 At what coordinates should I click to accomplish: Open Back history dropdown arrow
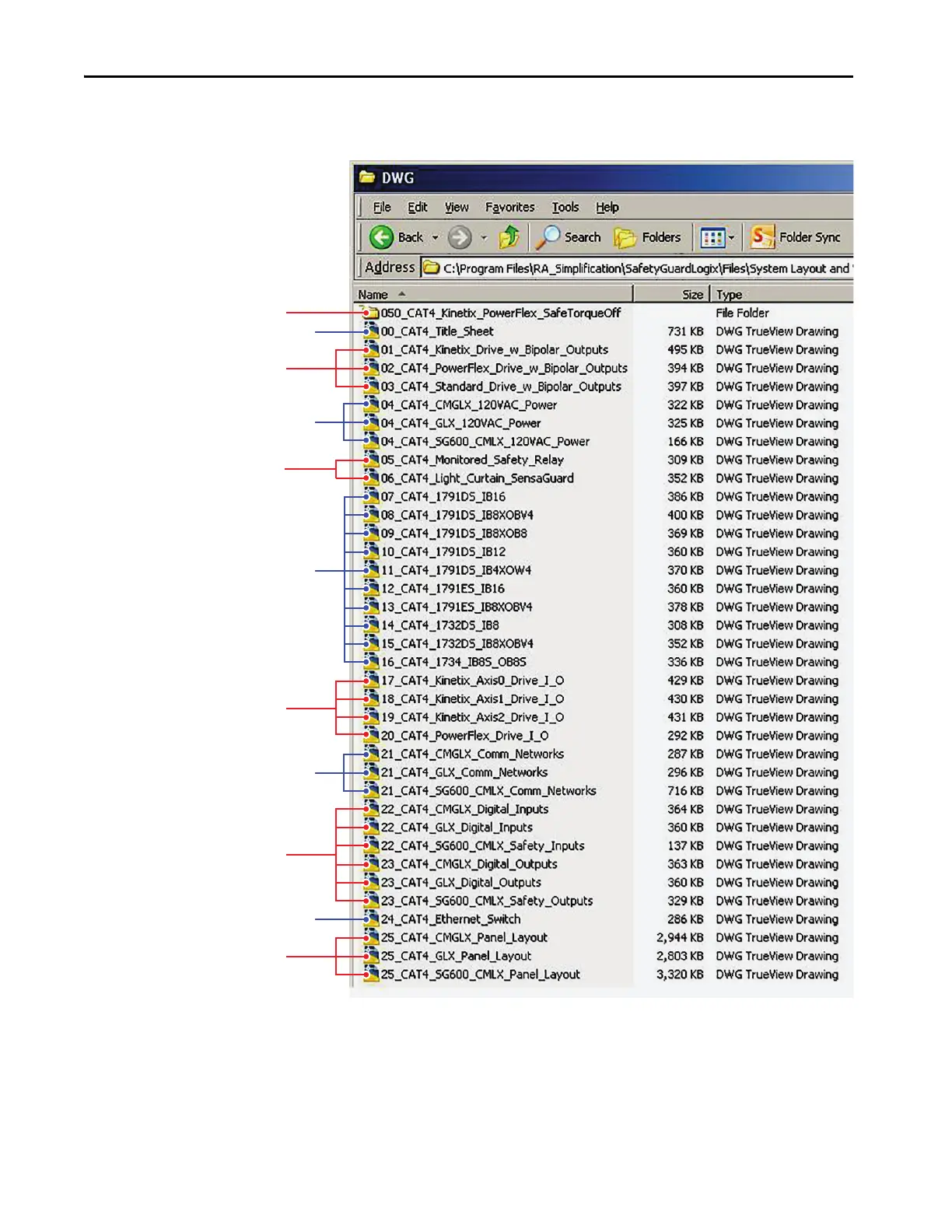tap(436, 237)
